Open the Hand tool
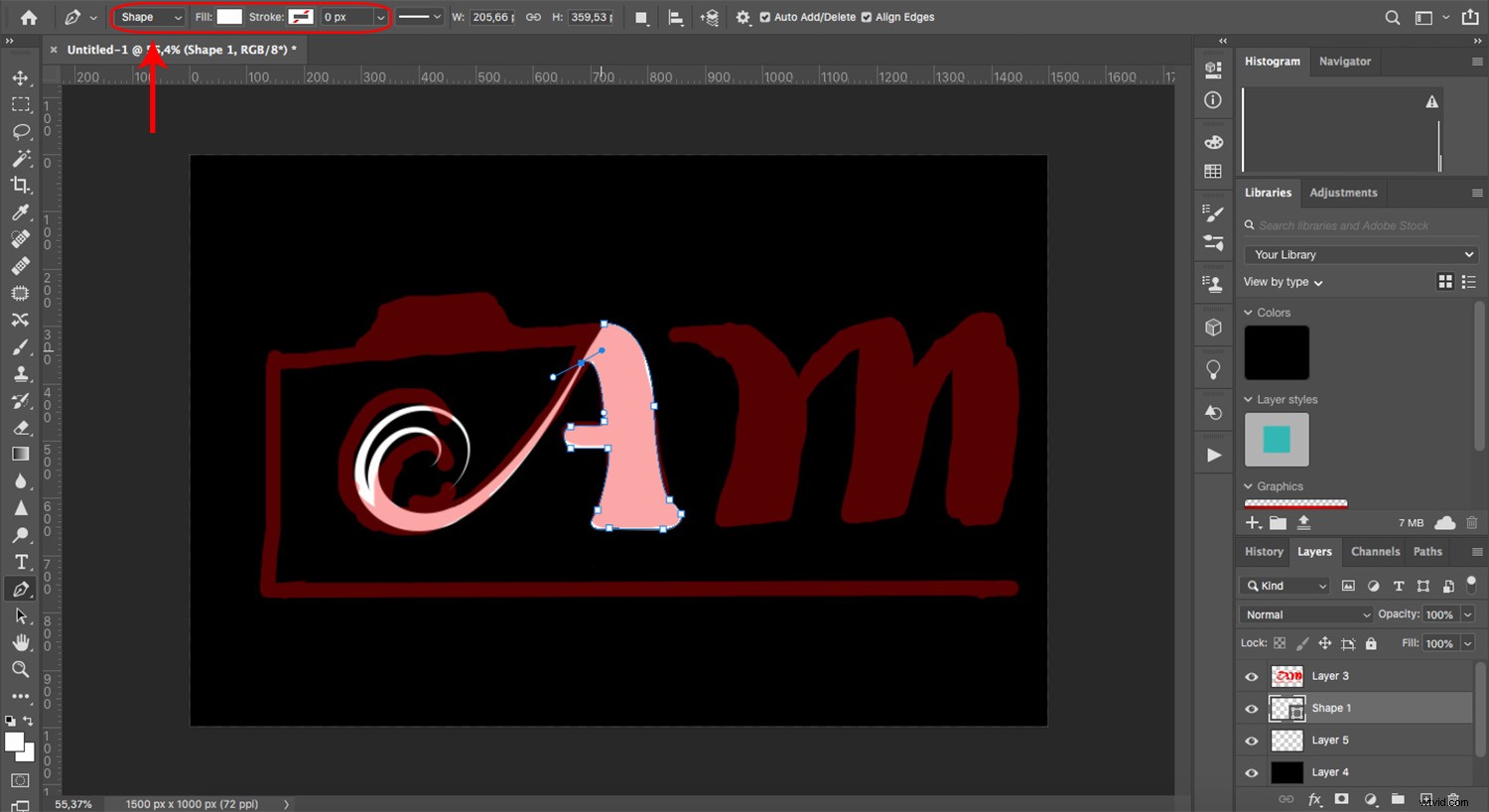The width and height of the screenshot is (1489, 812). 22,641
